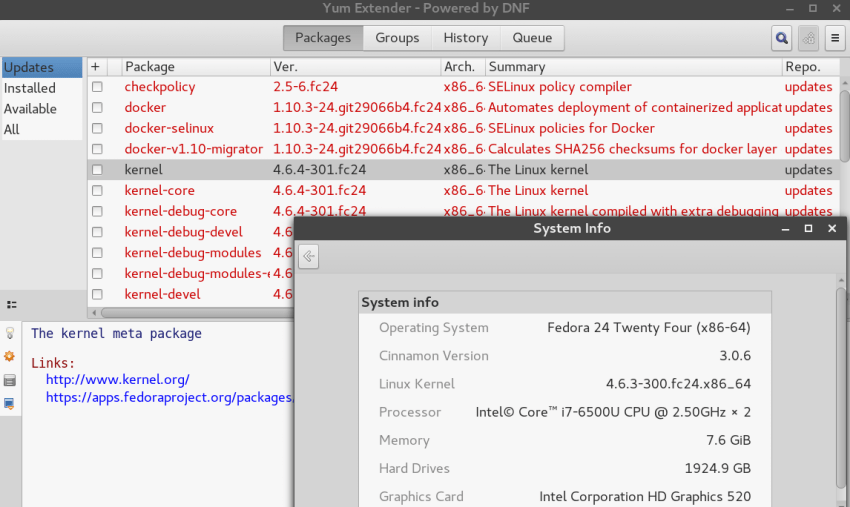Select the kernel-core package name

(159, 190)
